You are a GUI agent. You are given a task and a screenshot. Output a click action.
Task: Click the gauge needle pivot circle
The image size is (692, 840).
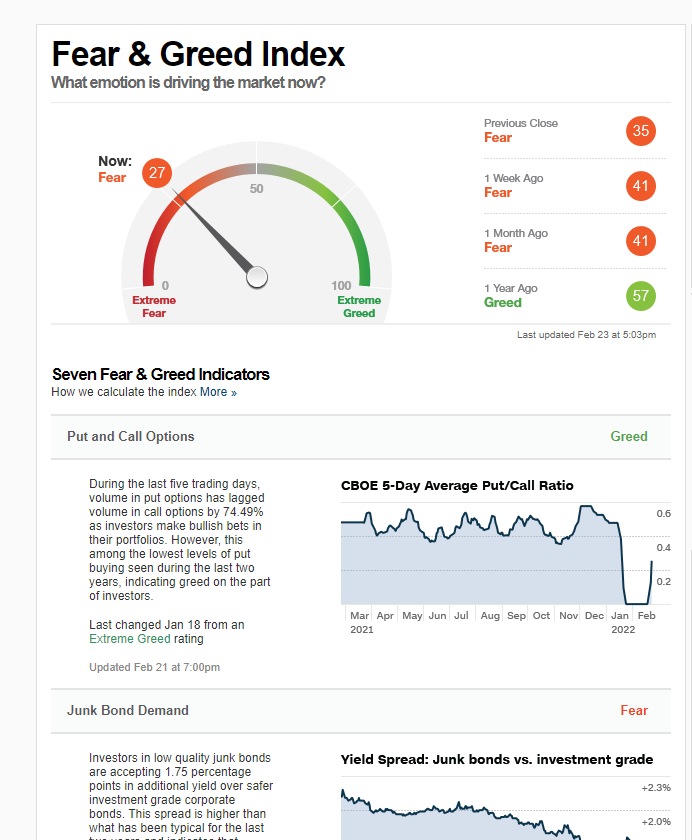point(257,277)
